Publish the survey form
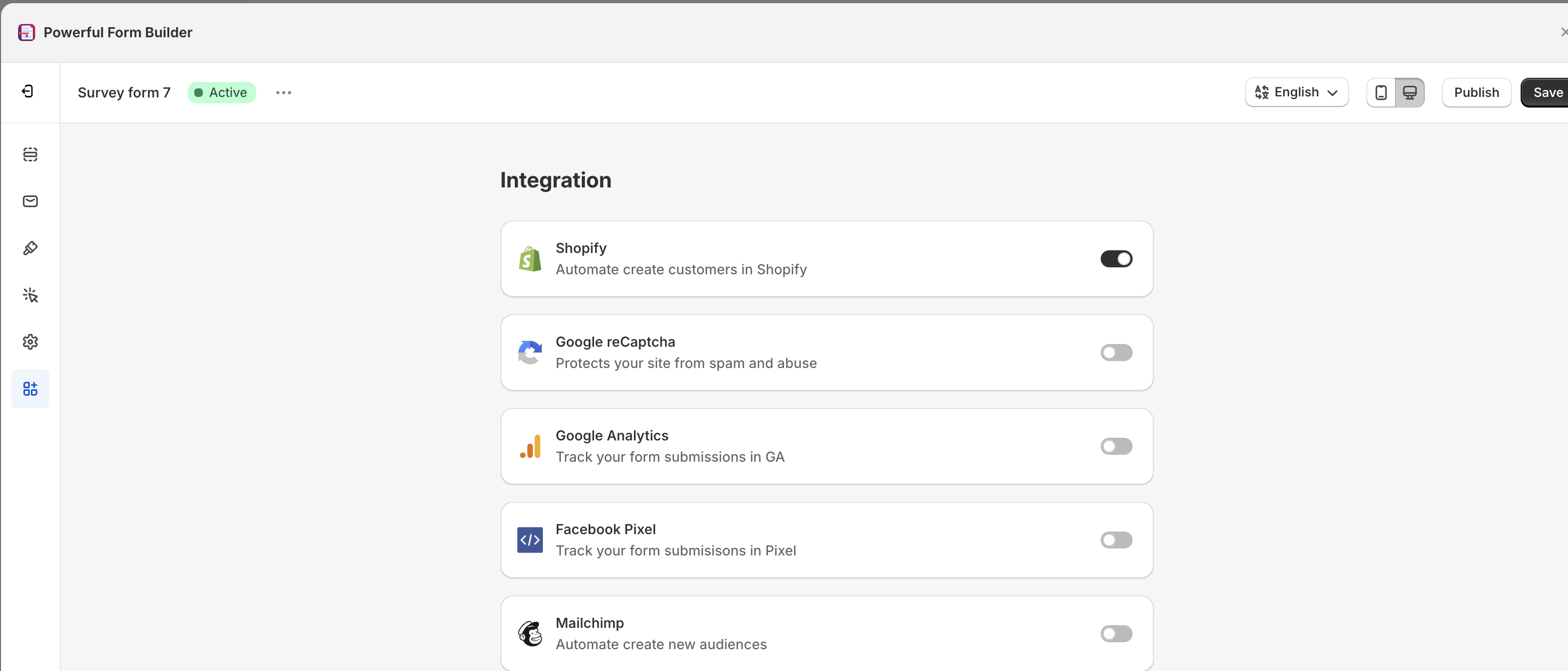Viewport: 1568px width, 671px height. click(1476, 92)
